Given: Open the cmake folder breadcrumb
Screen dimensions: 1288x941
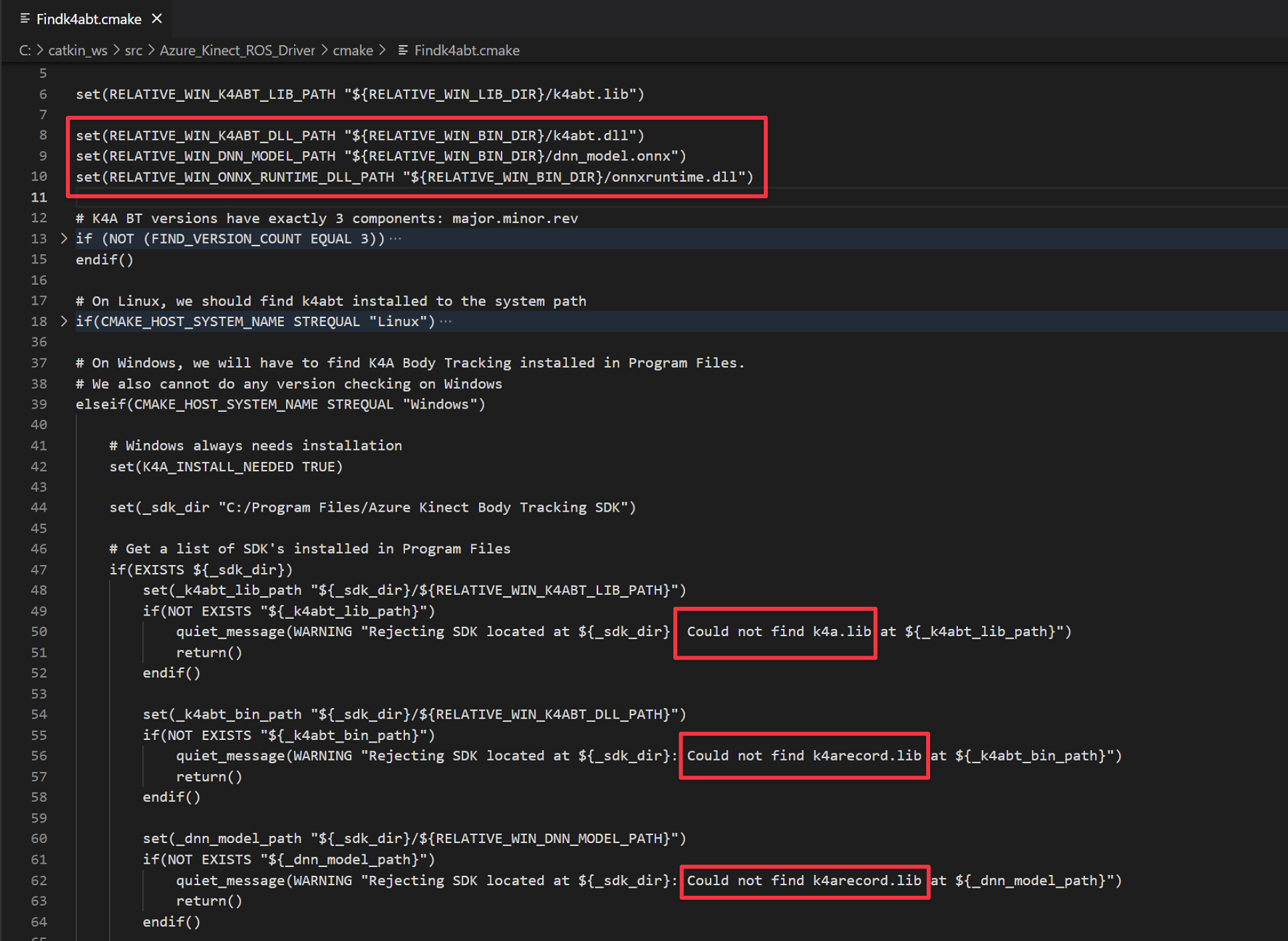Looking at the screenshot, I should pyautogui.click(x=353, y=50).
